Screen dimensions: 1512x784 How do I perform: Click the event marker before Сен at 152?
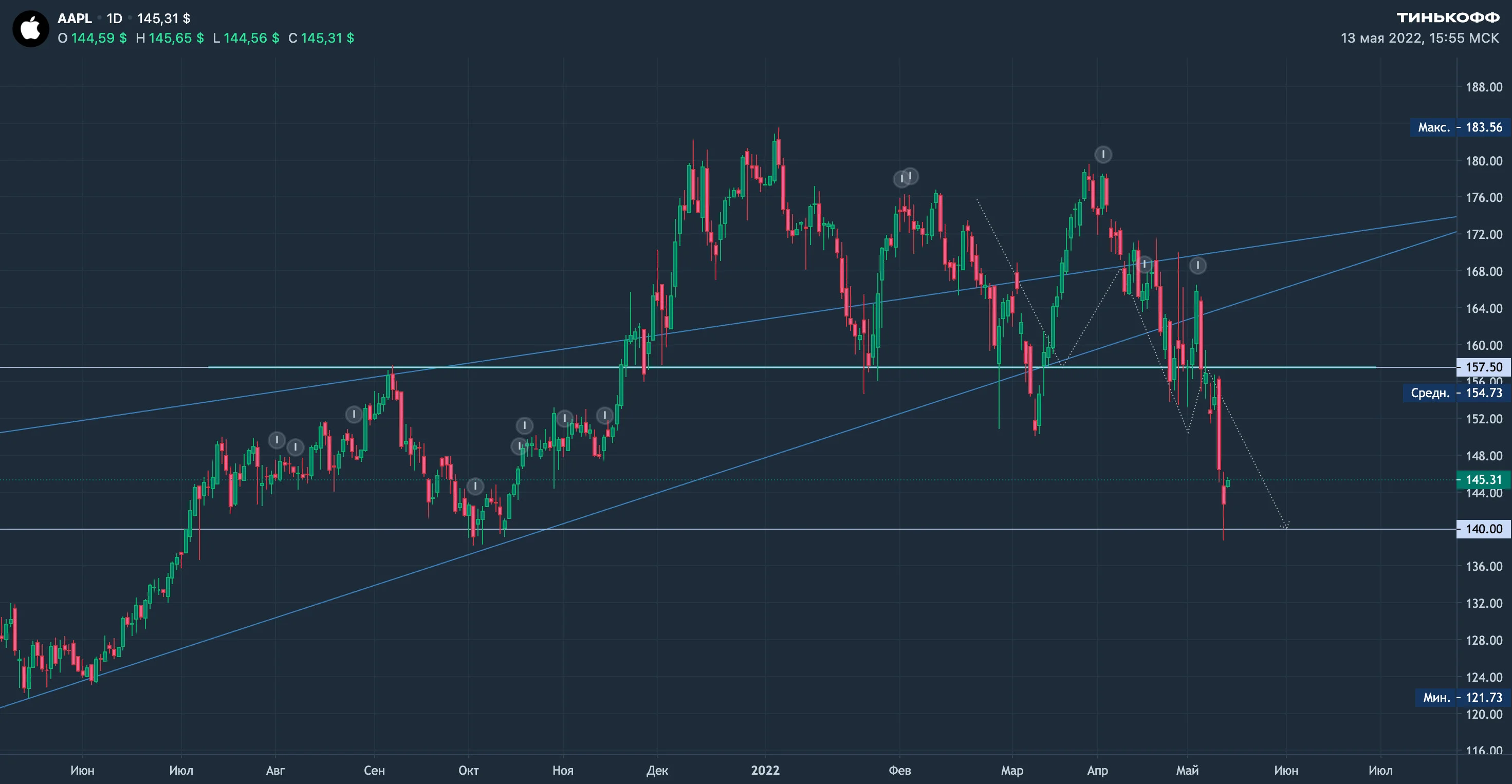pyautogui.click(x=354, y=414)
